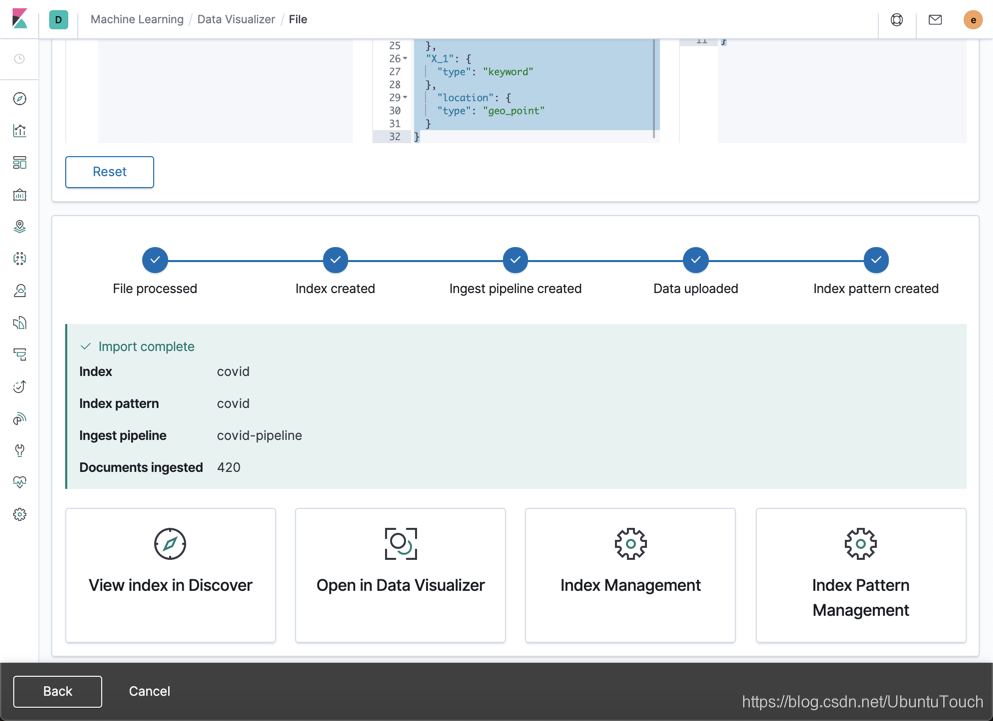This screenshot has height=721, width=993.
Task: Open the Stack Monitoring heartbeat icon
Action: [x=20, y=482]
